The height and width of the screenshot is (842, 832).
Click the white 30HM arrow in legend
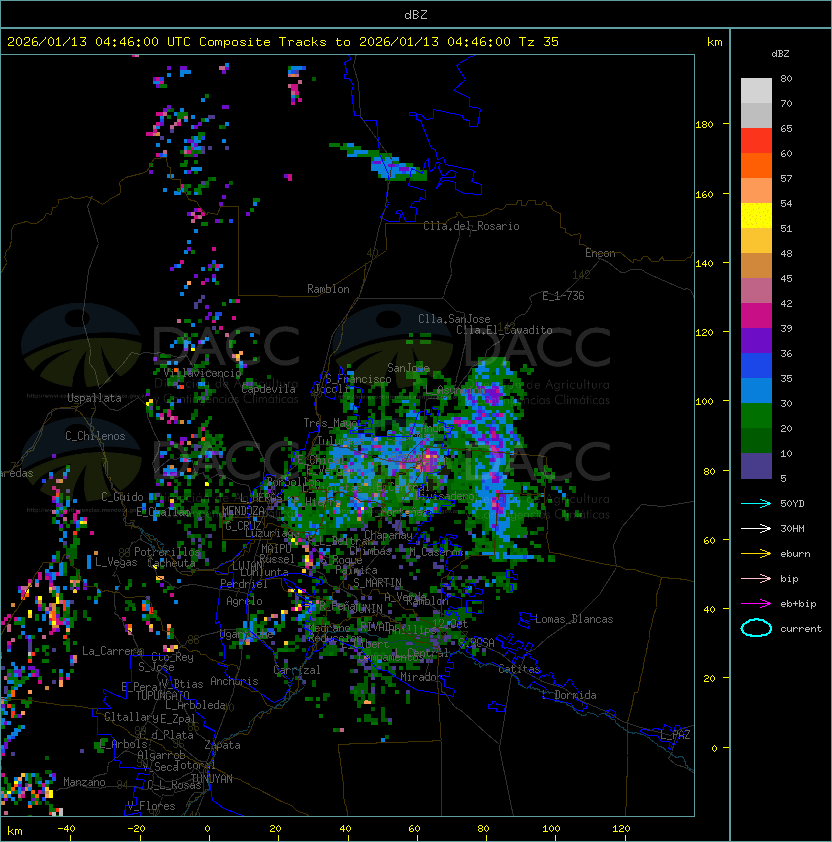[756, 528]
